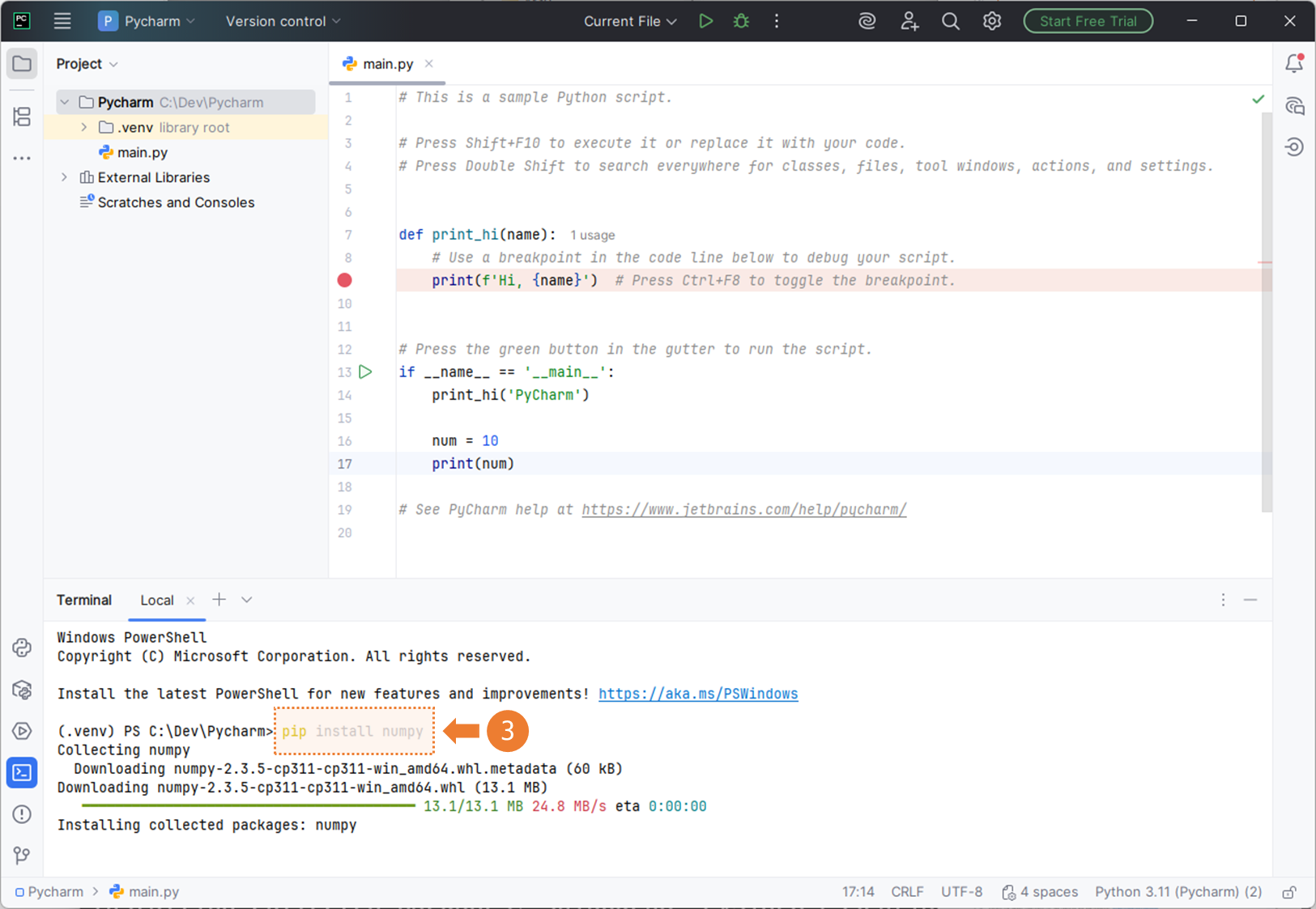Open Current File run configuration dropdown
1316x909 pixels.
pos(629,21)
